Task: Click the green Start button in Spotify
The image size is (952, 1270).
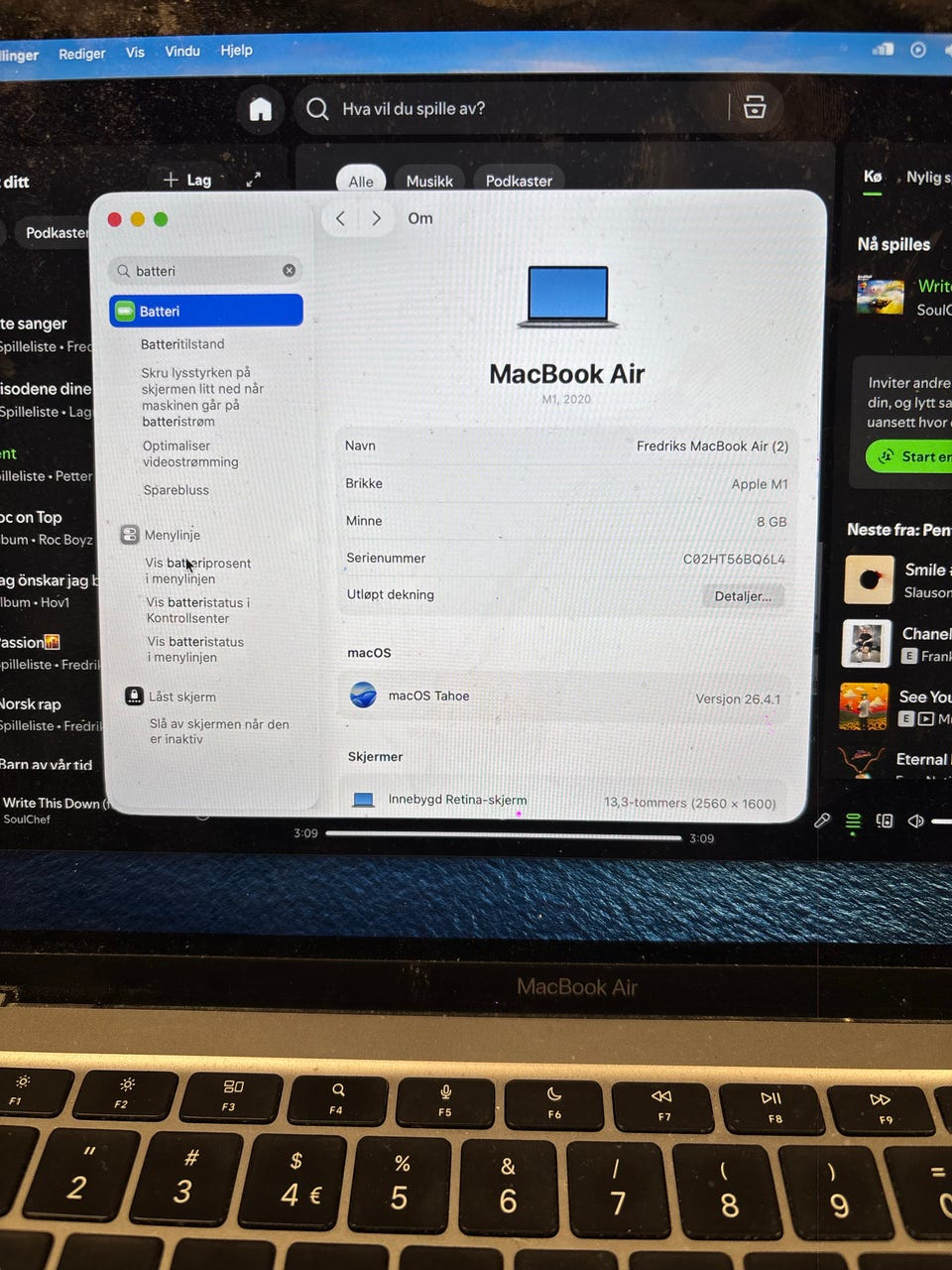Action: tap(908, 456)
